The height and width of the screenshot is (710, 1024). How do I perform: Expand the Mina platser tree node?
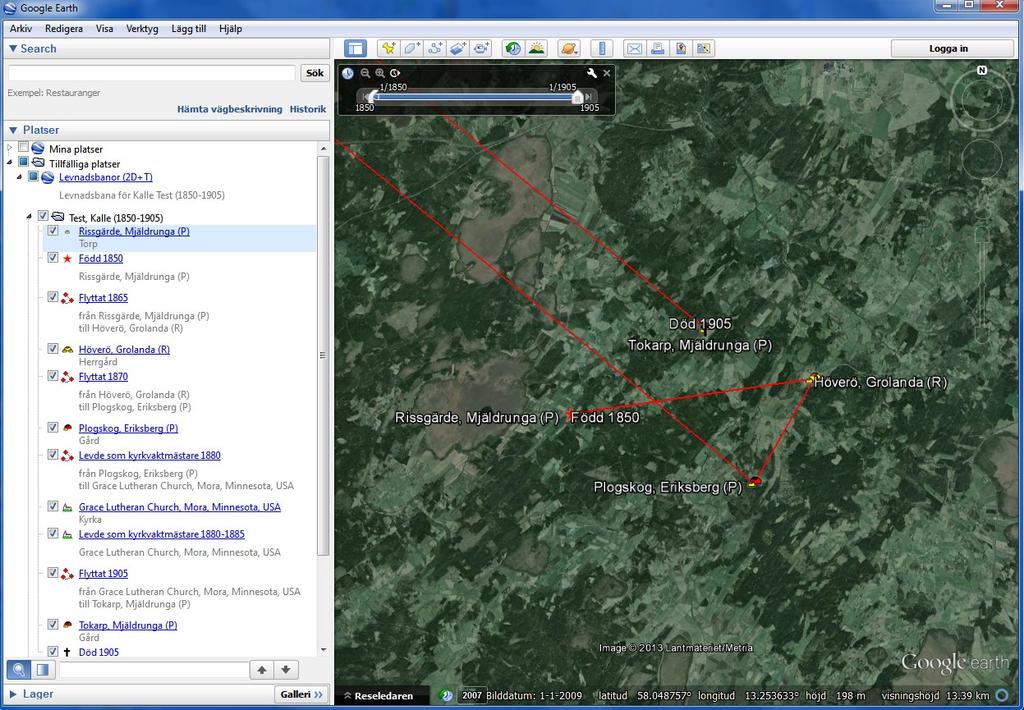click(x=10, y=148)
